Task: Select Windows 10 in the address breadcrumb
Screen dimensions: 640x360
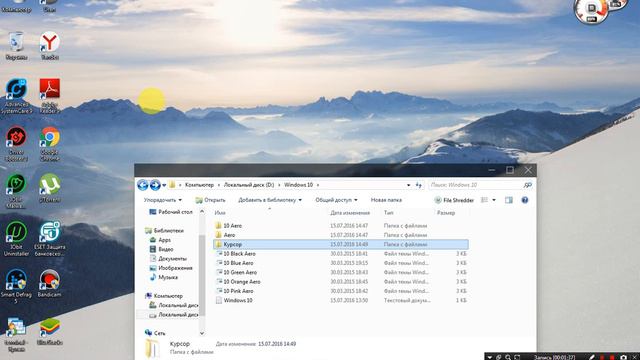Action: pyautogui.click(x=298, y=185)
